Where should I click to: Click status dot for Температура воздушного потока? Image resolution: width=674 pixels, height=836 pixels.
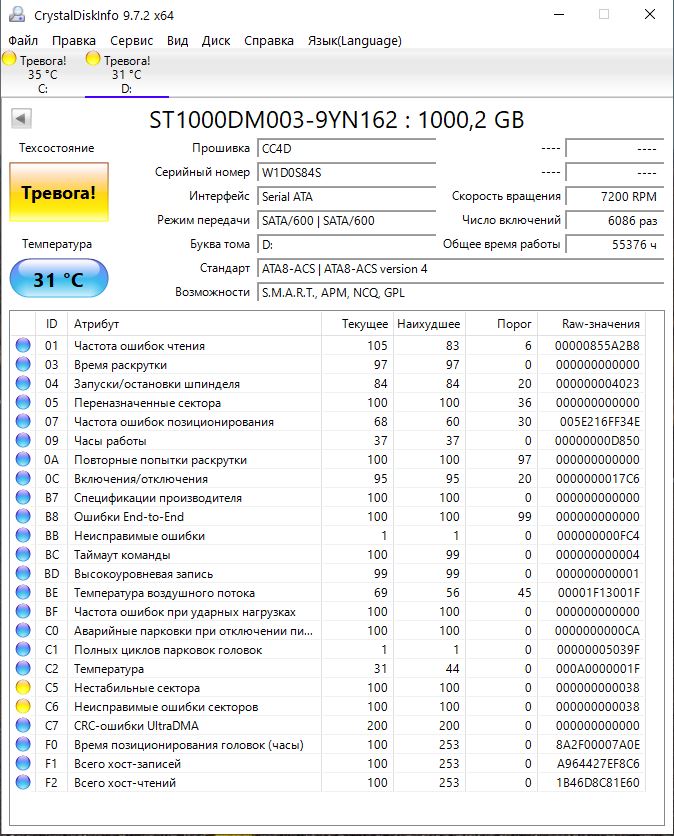pyautogui.click(x=23, y=592)
